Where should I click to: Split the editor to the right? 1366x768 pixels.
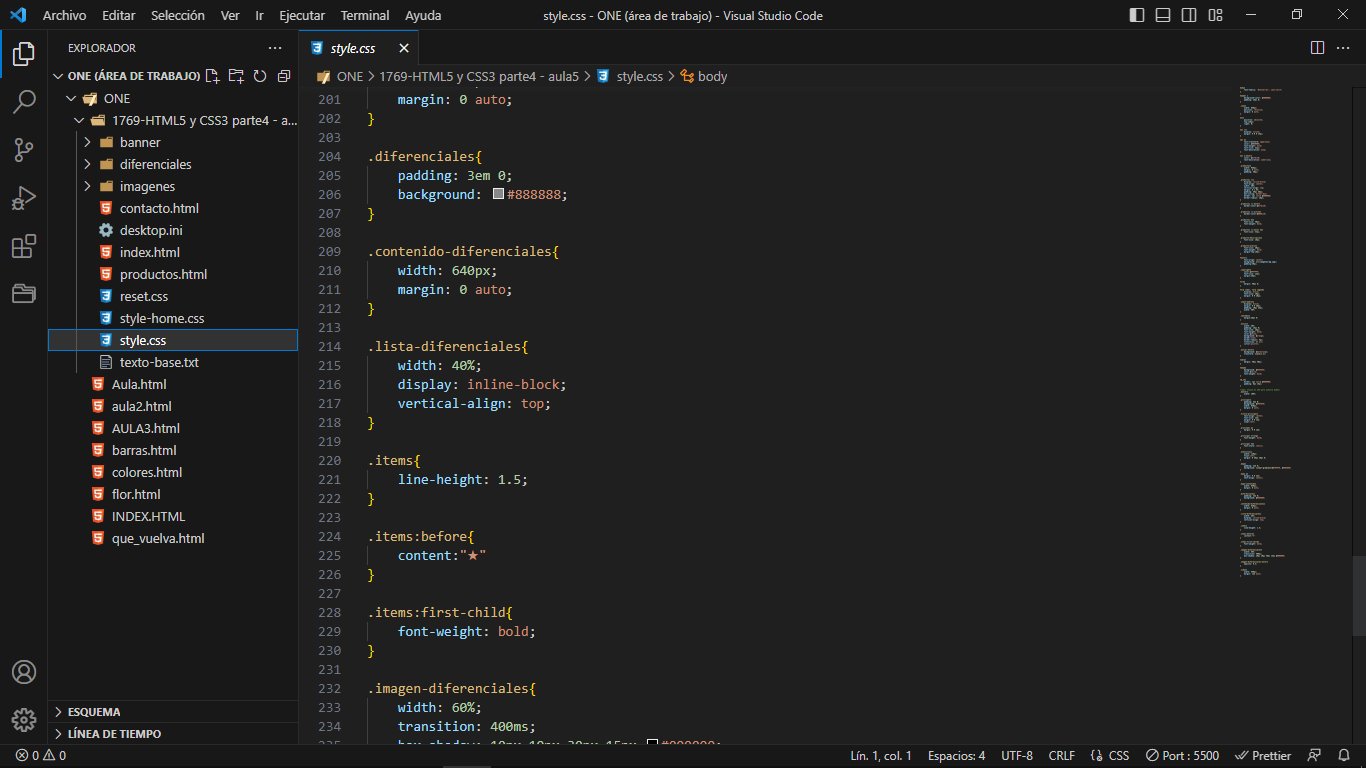tap(1318, 48)
